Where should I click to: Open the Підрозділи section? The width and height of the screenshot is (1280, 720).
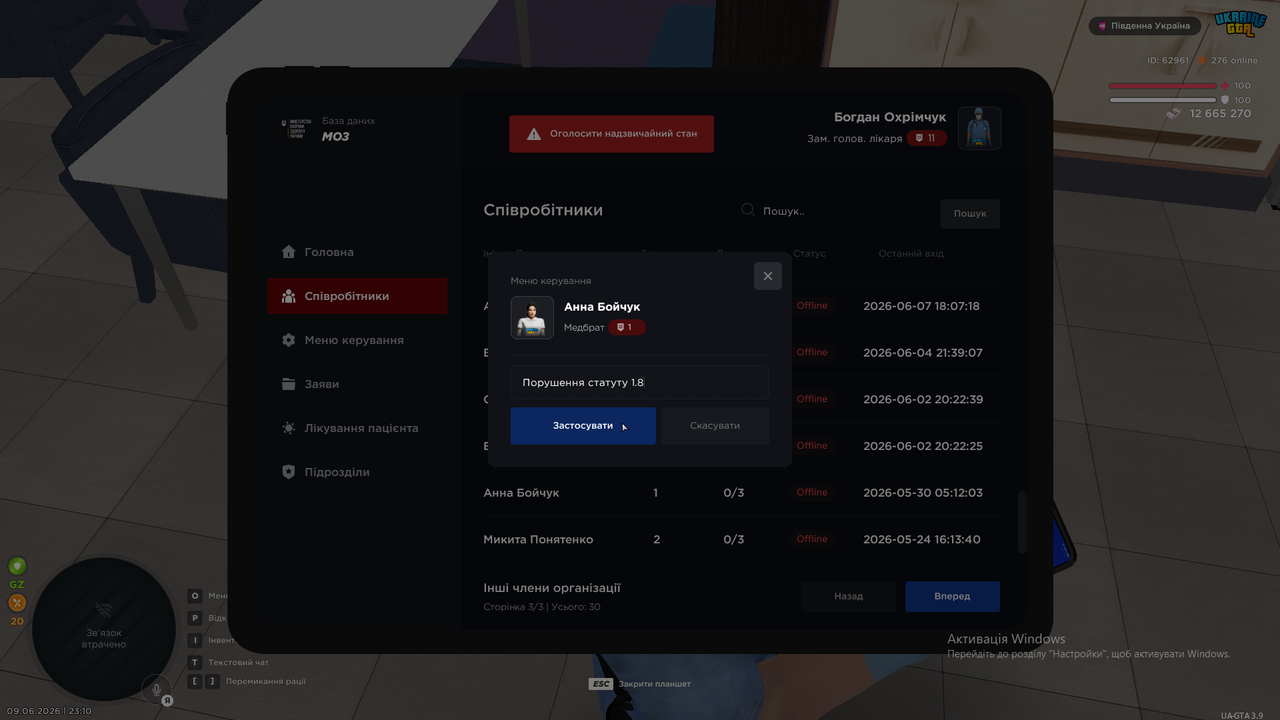(x=357, y=472)
